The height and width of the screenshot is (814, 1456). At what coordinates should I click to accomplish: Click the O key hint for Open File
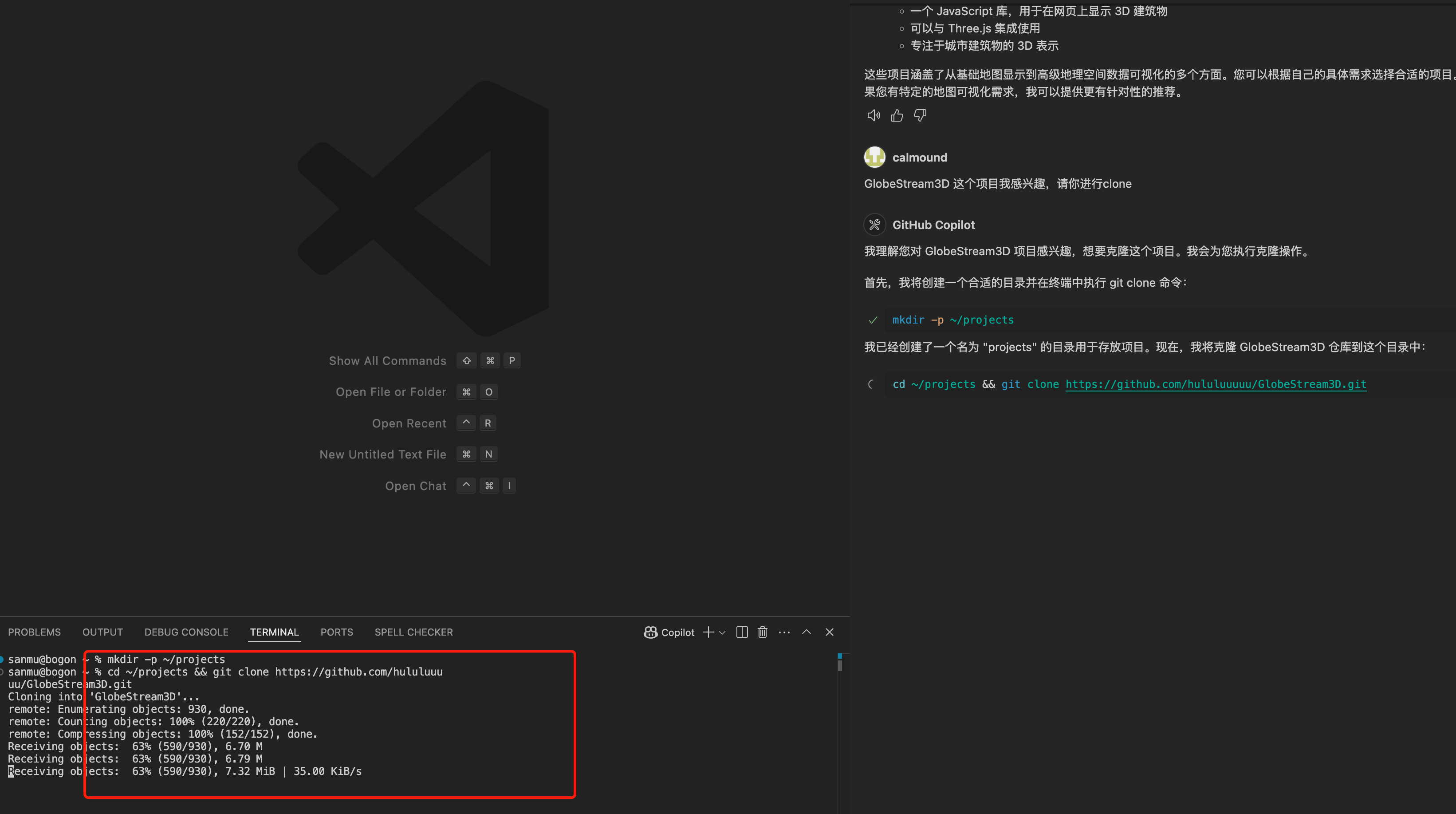(x=489, y=391)
